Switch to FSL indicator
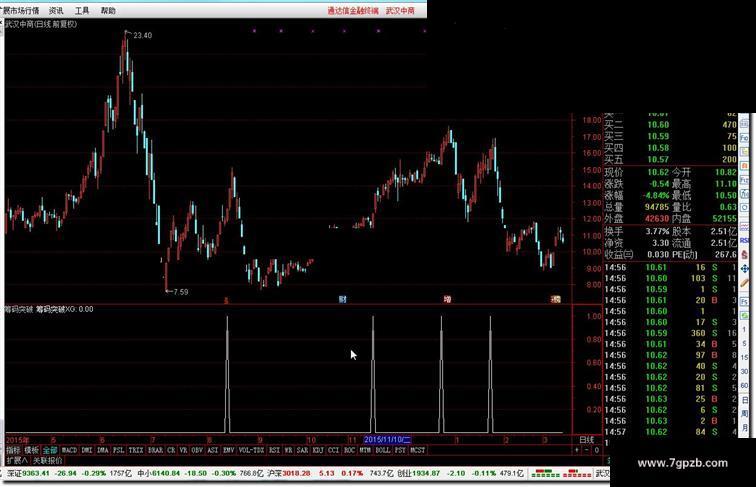The width and height of the screenshot is (756, 487). (119, 450)
